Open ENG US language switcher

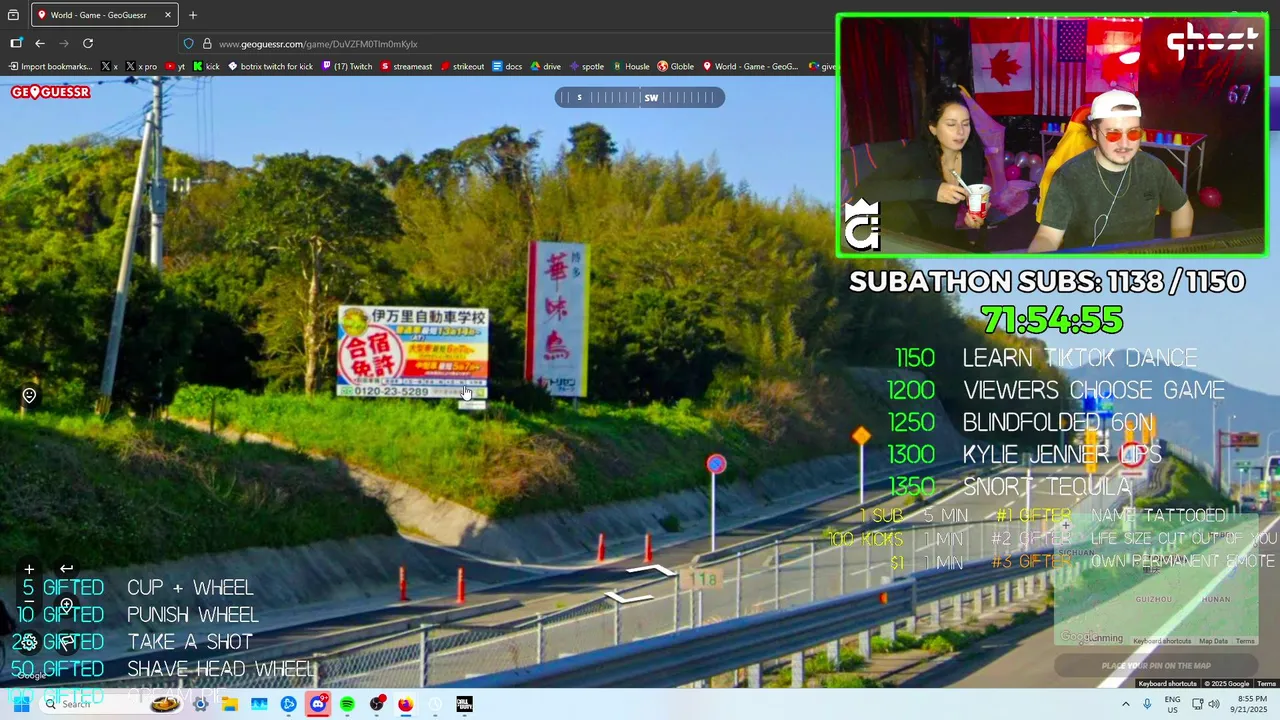[x=1172, y=704]
